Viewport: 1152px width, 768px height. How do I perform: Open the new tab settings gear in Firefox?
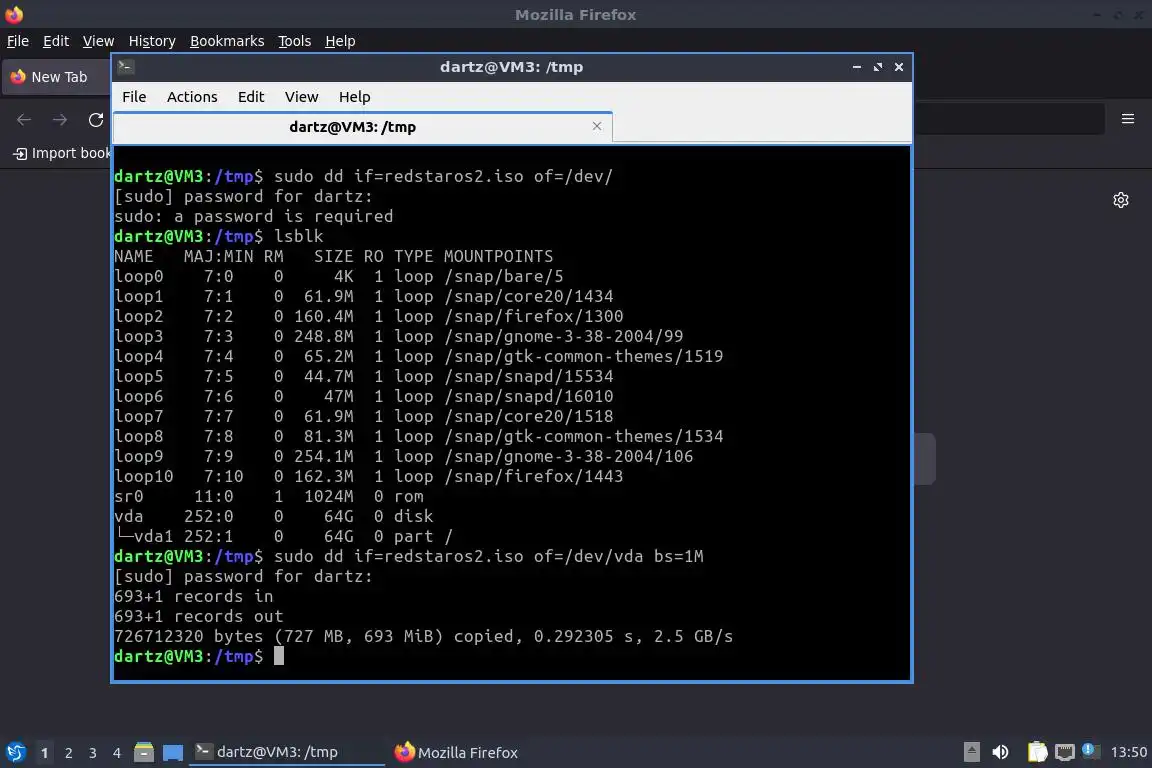pos(1120,200)
